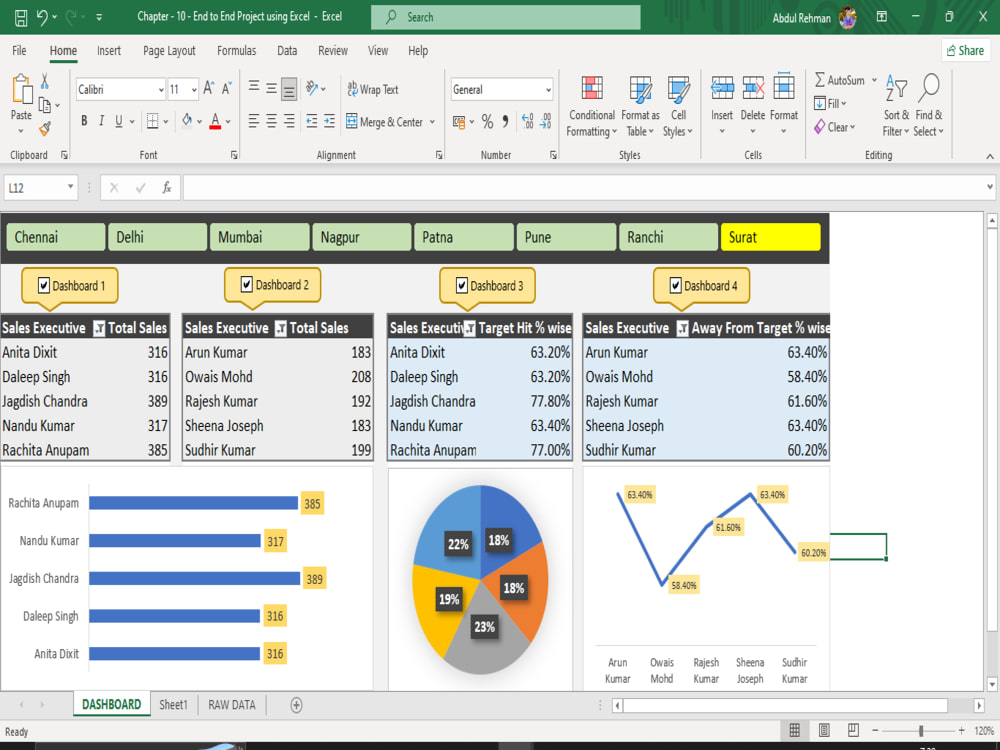
Task: Click the Center alignment icon
Action: coord(272,121)
